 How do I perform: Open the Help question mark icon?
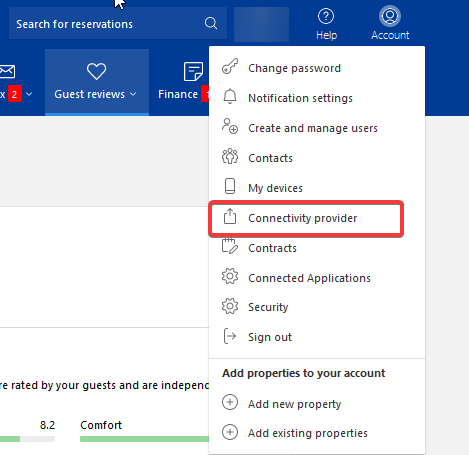[x=326, y=16]
